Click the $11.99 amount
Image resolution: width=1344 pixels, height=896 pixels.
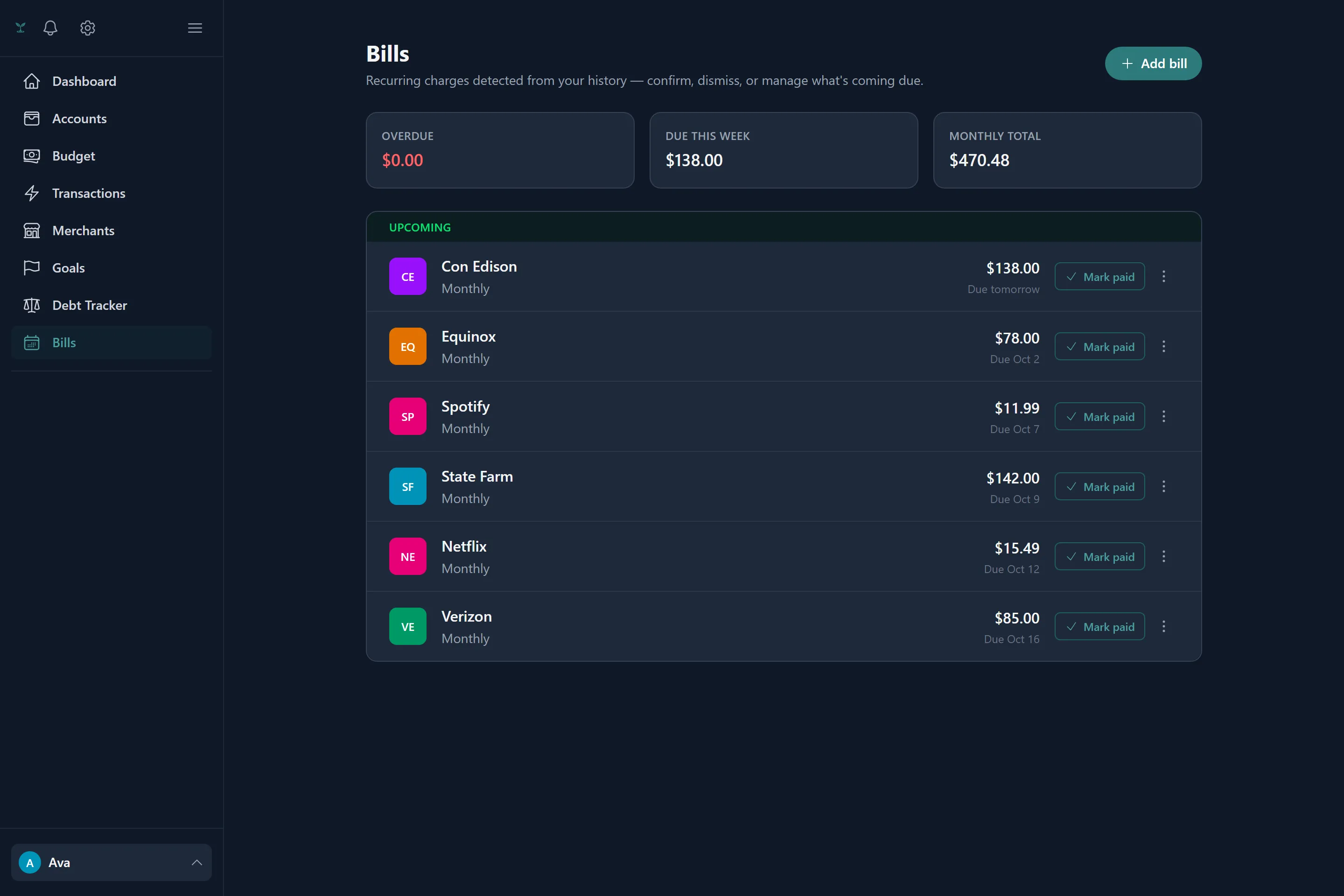pos(1017,408)
